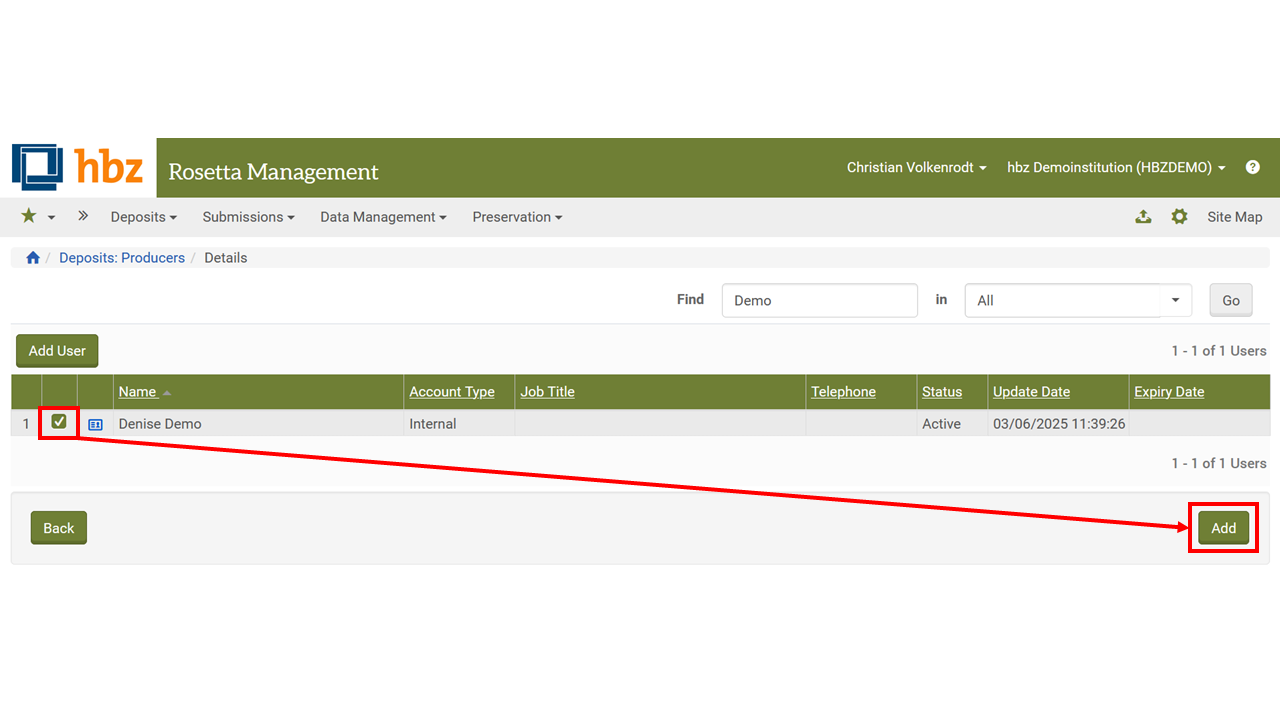Click the Find text field
1280x720 pixels.
point(819,300)
